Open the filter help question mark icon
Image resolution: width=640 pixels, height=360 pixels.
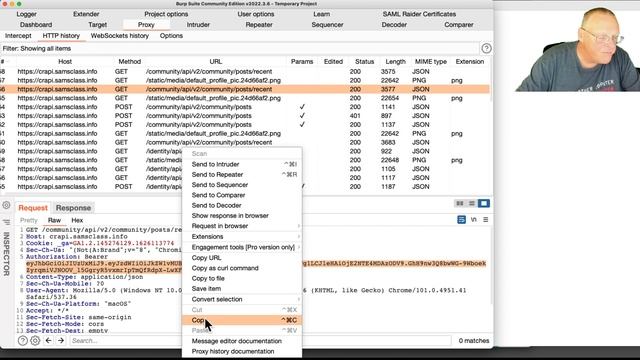coord(486,49)
